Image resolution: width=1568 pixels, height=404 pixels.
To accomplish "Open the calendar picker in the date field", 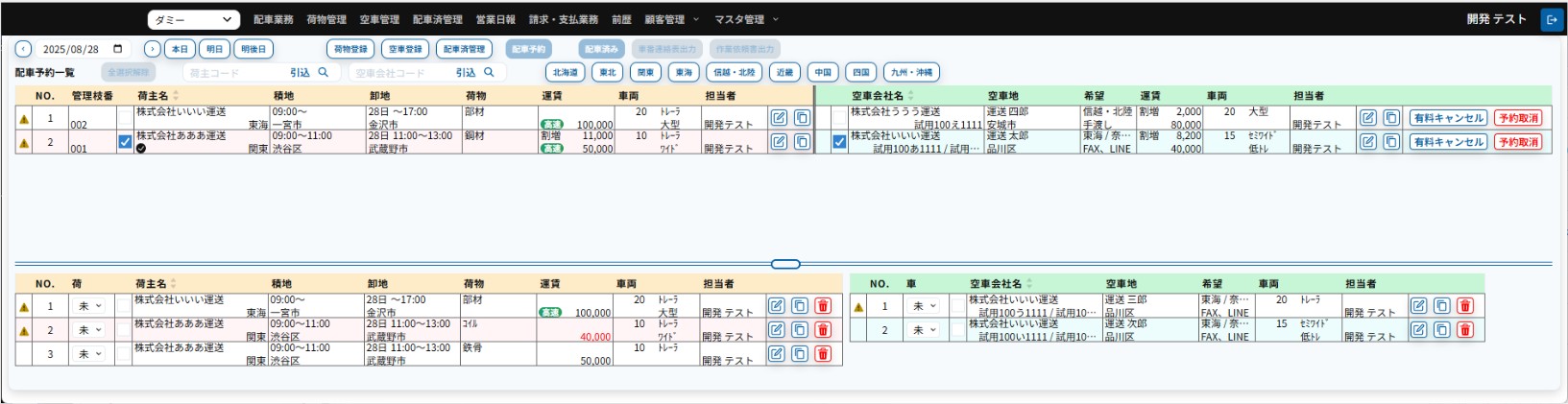I will tap(118, 49).
